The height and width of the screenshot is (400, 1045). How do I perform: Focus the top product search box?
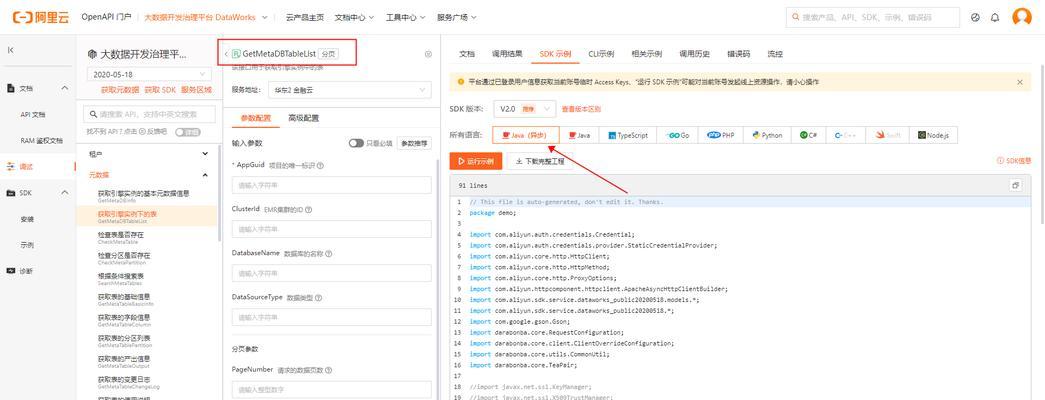873,17
